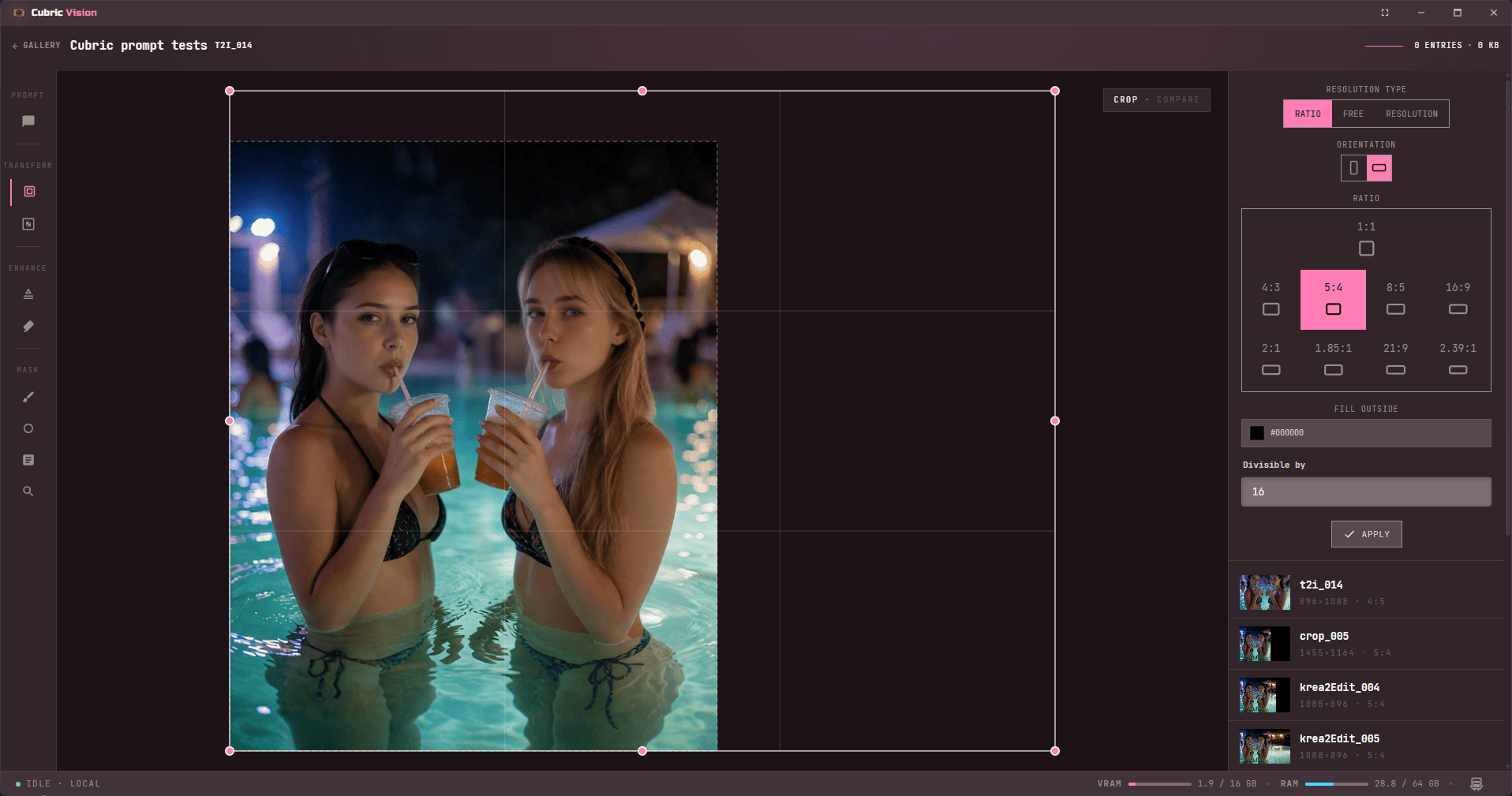This screenshot has height=796, width=1512.
Task: Open the fill outside color swatch
Action: [x=1257, y=433]
